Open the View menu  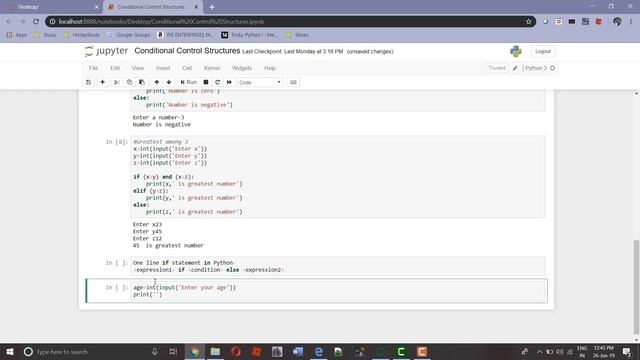138,68
